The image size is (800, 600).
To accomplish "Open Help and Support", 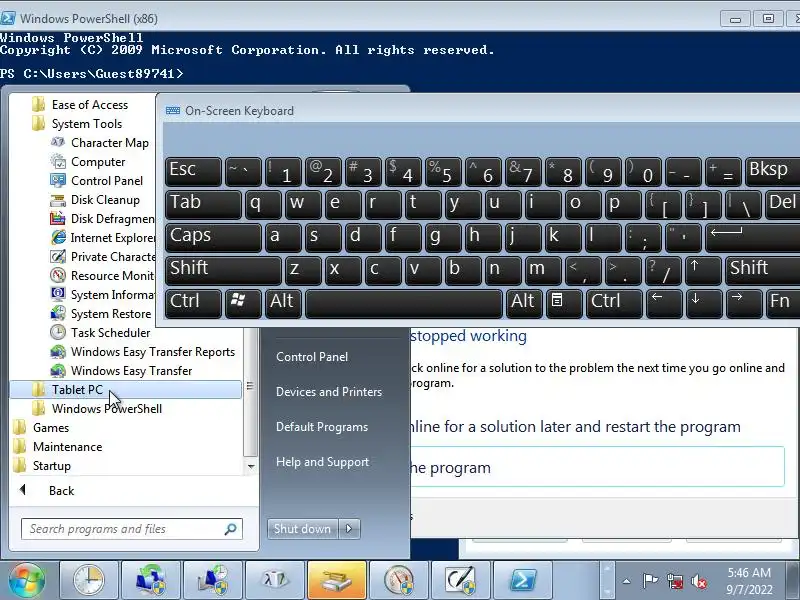I will pos(322,462).
